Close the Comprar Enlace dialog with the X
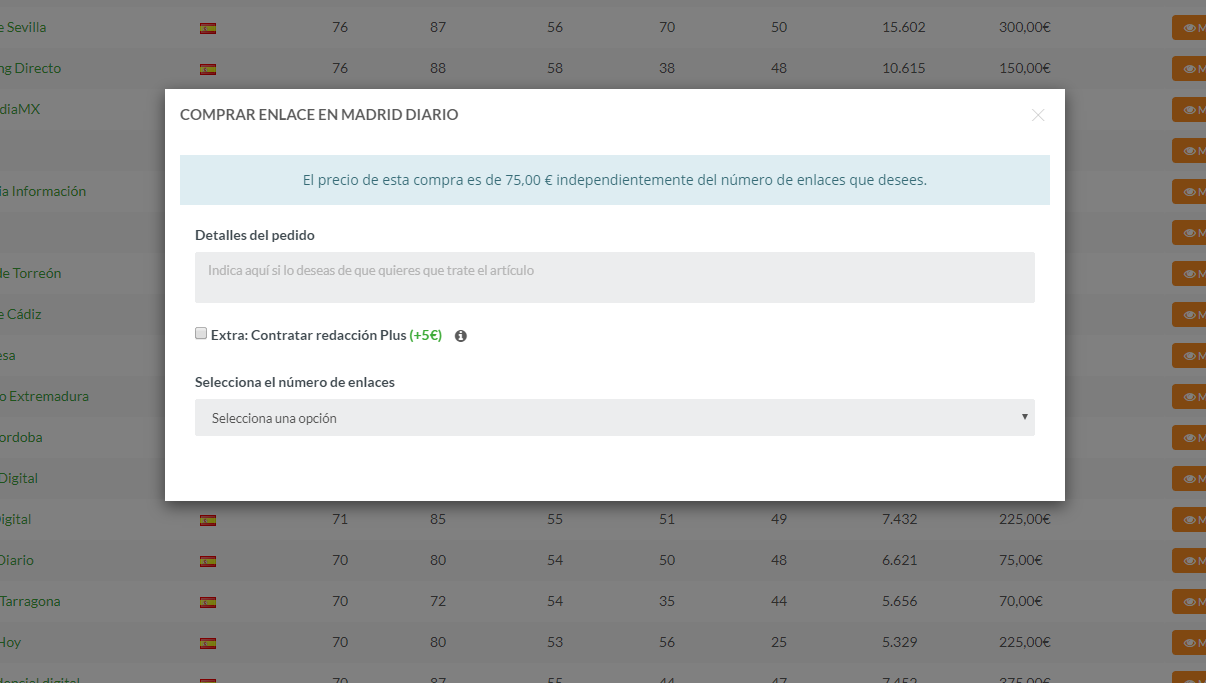 (x=1038, y=115)
